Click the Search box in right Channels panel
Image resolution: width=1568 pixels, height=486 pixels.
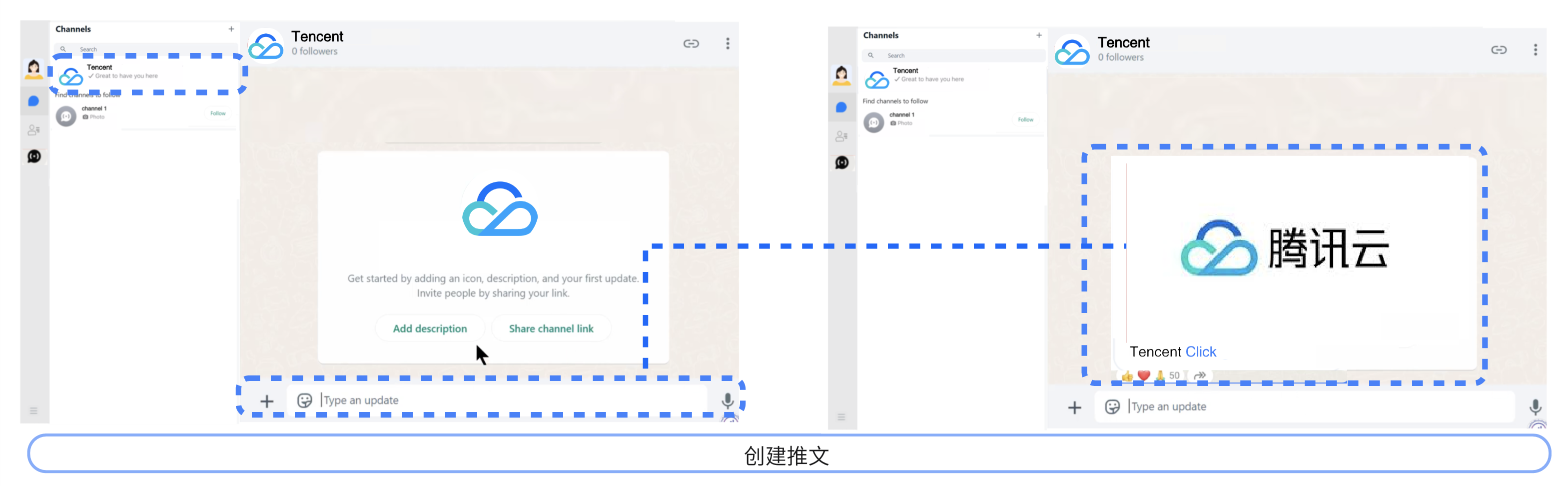(x=954, y=55)
